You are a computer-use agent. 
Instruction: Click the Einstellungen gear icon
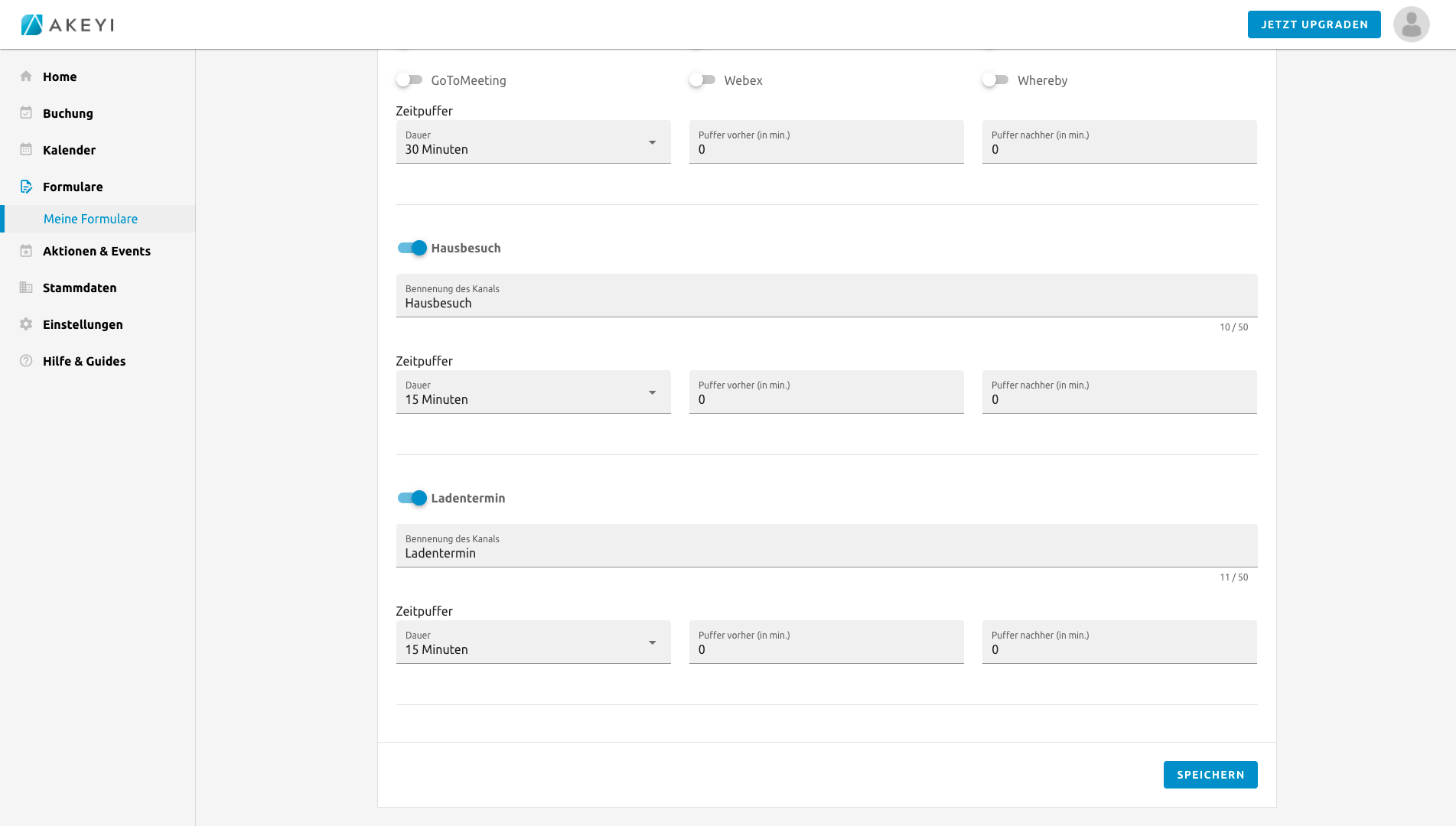(26, 324)
